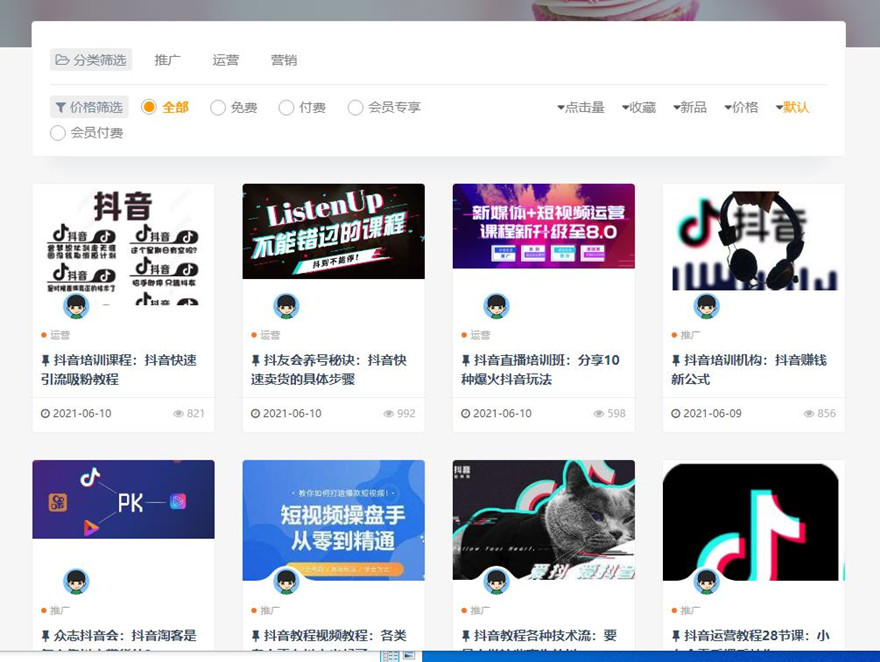Screen dimensions: 880x662
Task: Open article 抖音培训机构：抖音赚钱新公式
Action: (749, 370)
